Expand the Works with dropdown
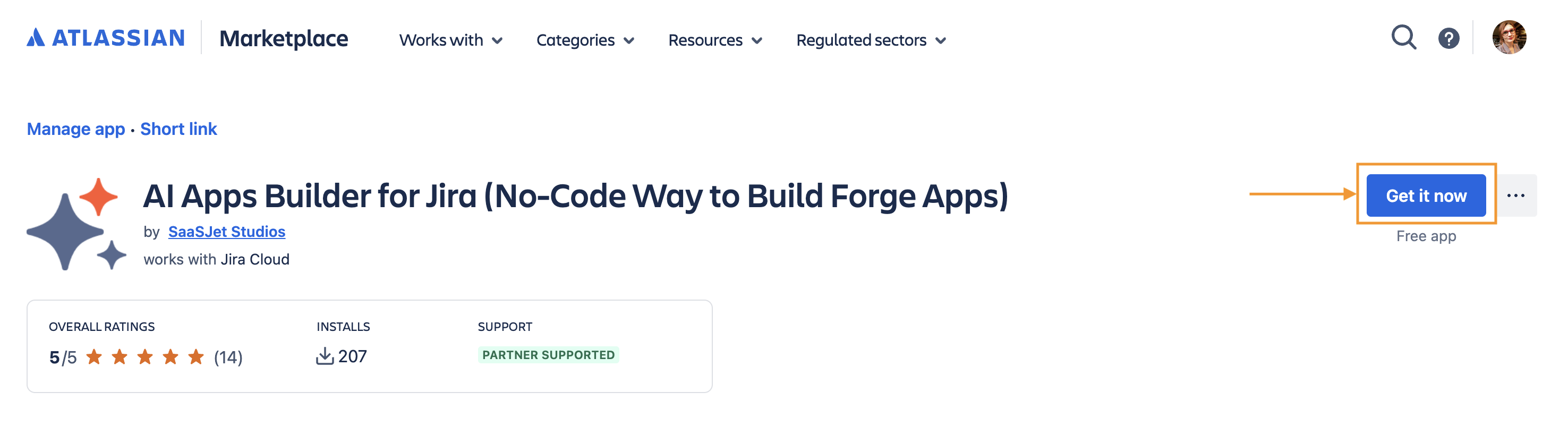The width and height of the screenshot is (1568, 426). coord(451,40)
